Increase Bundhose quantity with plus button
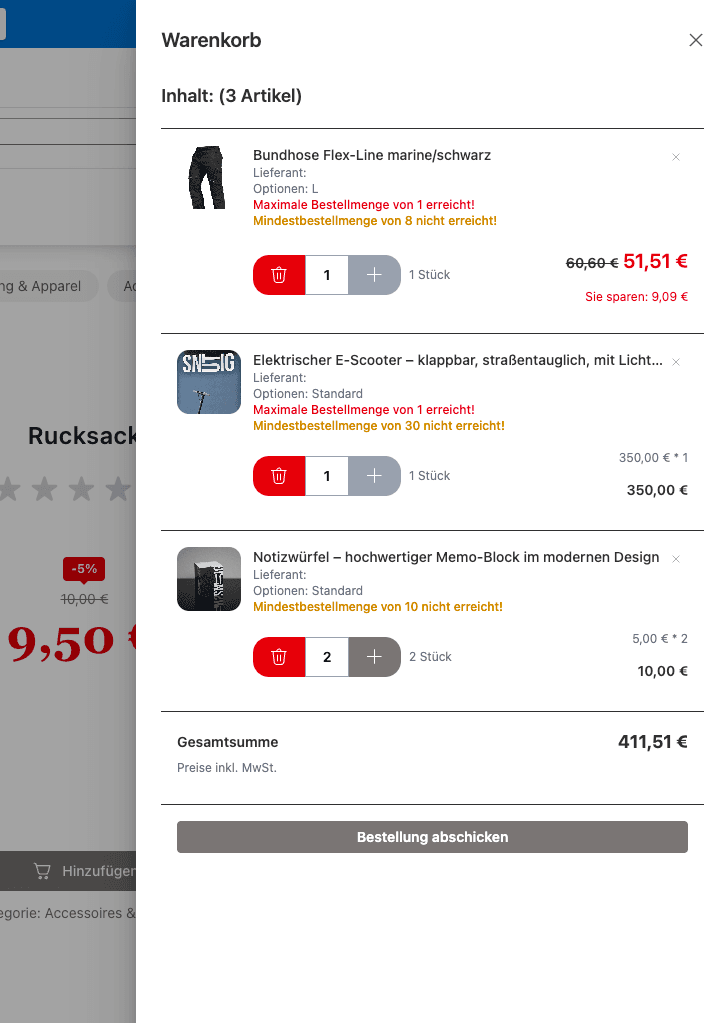Image resolution: width=728 pixels, height=1023 pixels. click(374, 275)
